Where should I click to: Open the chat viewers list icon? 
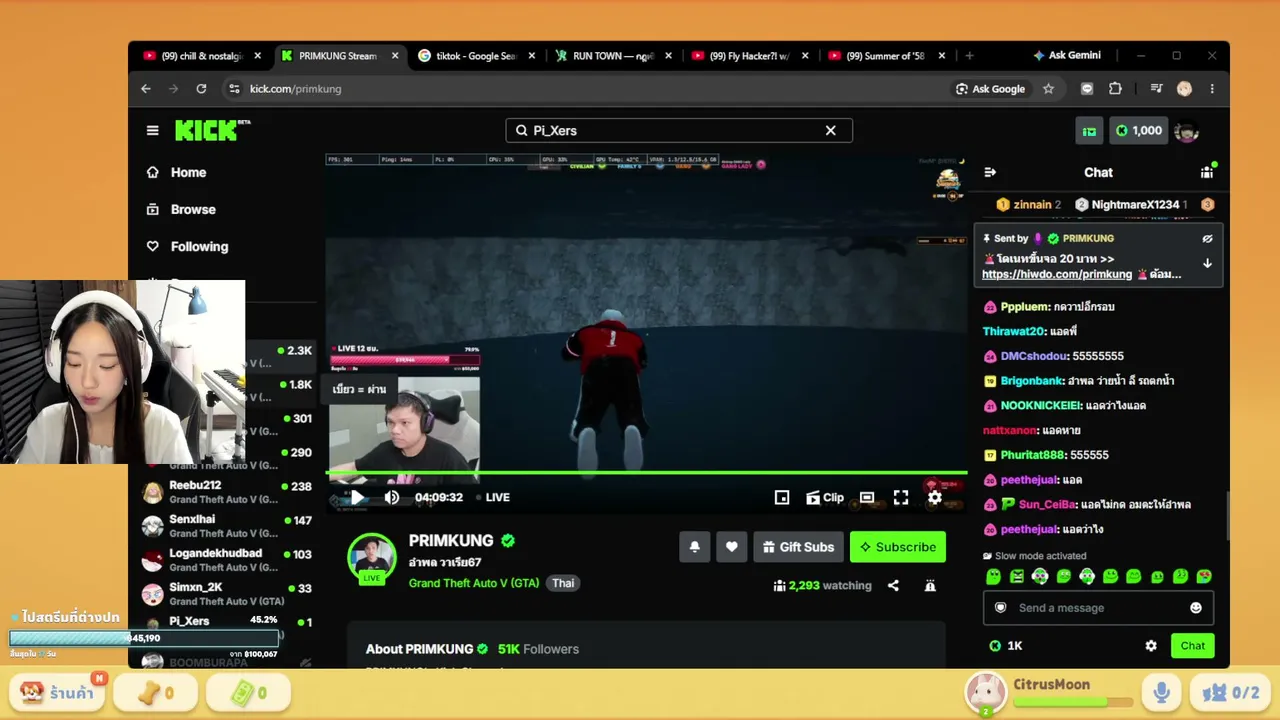1207,172
